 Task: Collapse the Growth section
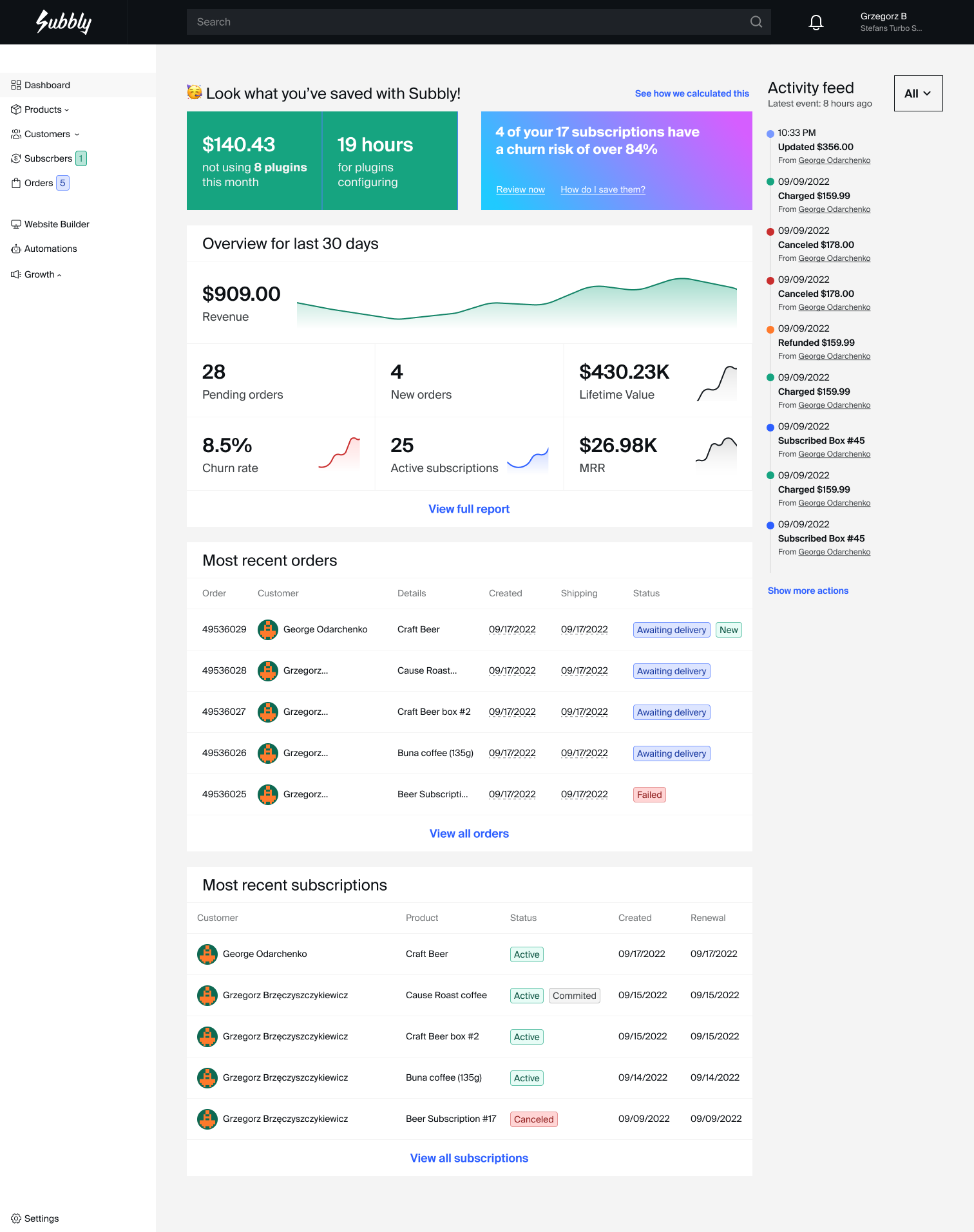click(59, 275)
